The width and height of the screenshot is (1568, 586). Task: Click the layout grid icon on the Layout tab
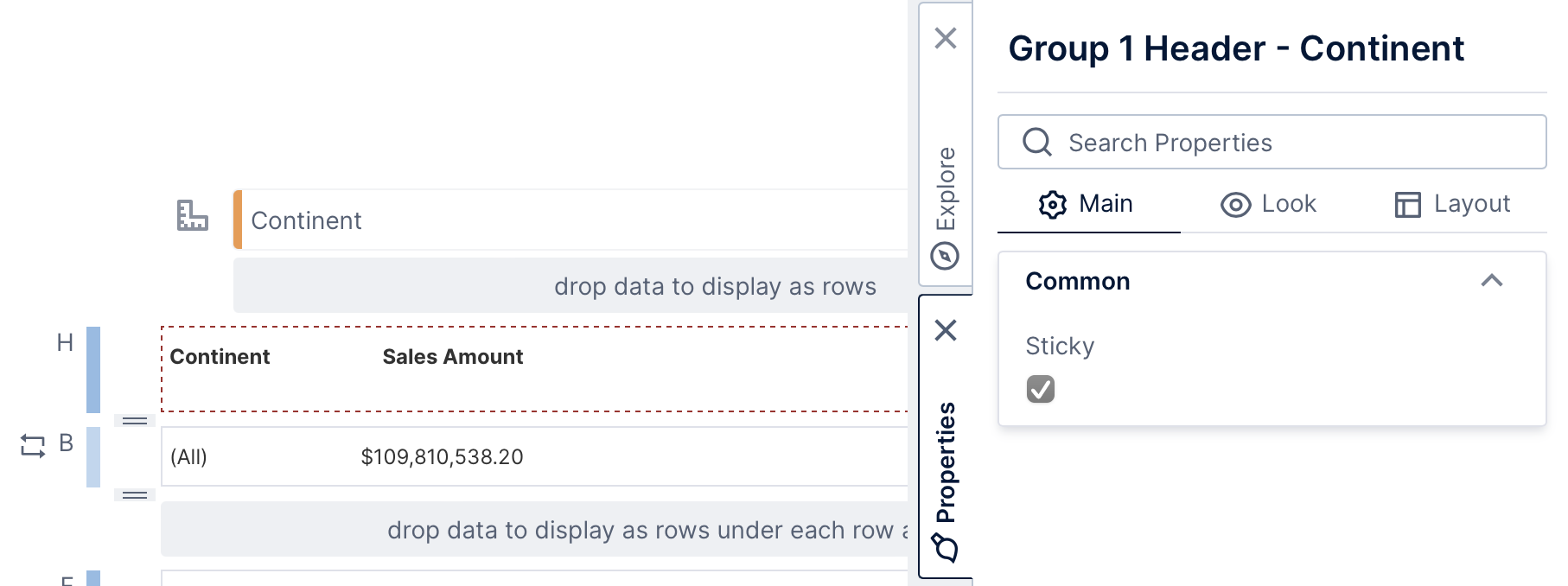1408,203
